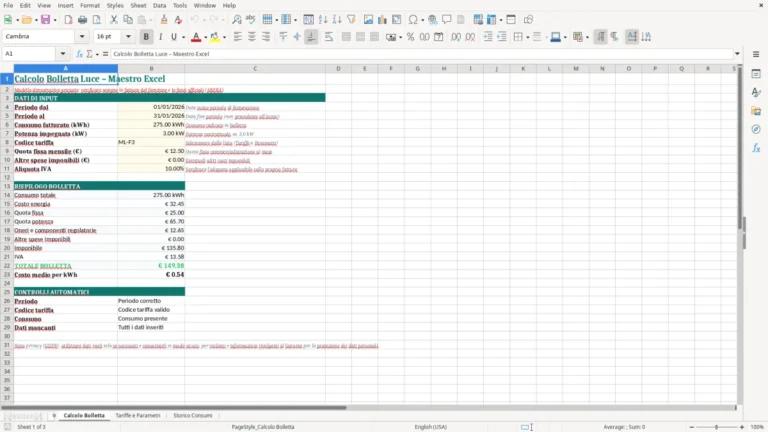Expand the Name Box dropdown

click(x=63, y=54)
